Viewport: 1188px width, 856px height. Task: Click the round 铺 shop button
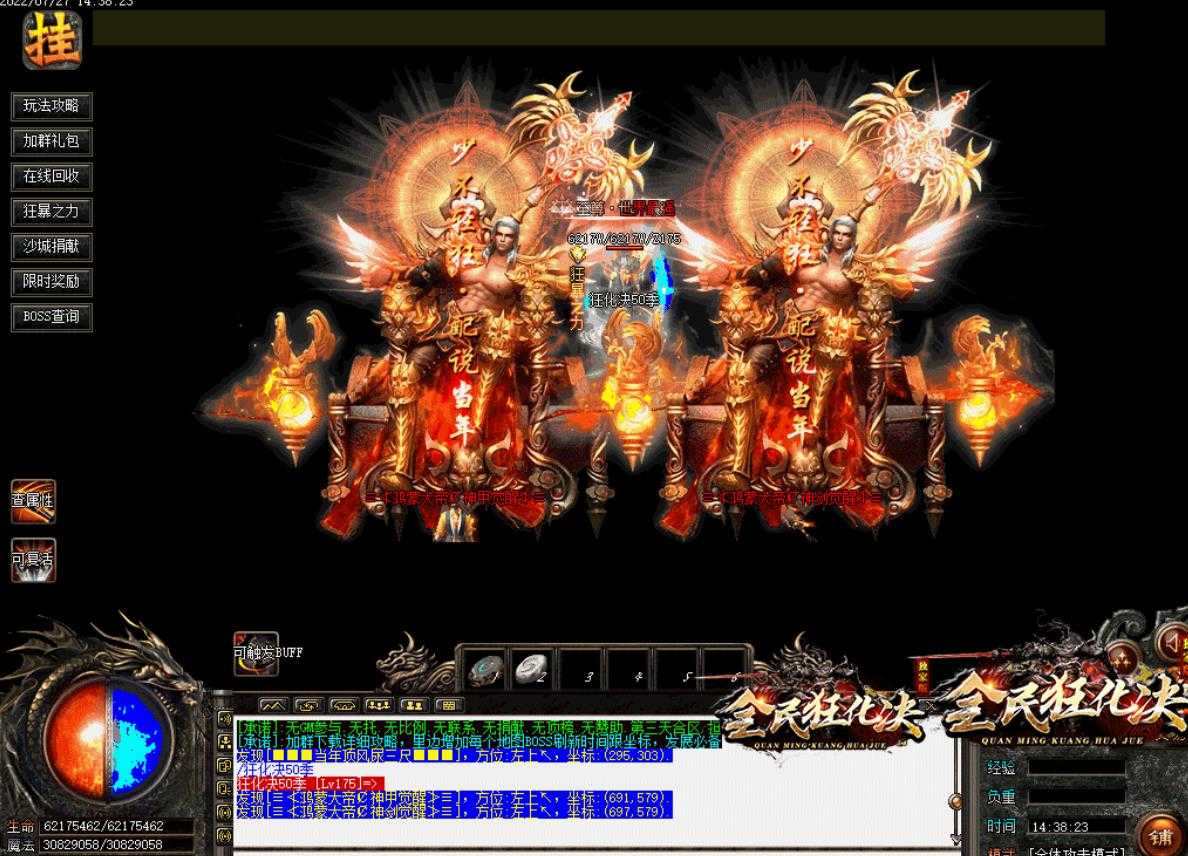1160,835
